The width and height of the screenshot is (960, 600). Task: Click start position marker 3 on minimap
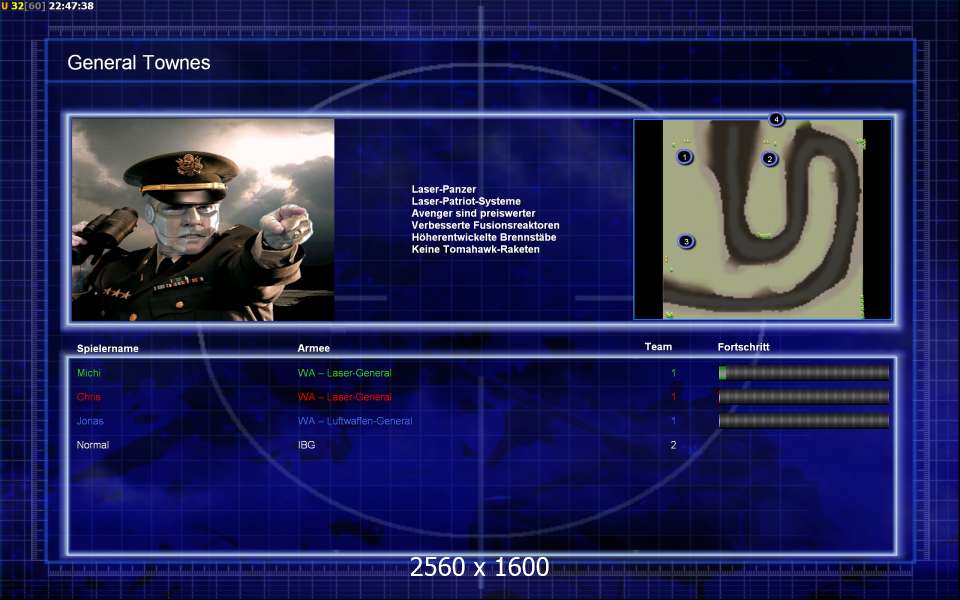[x=686, y=241]
